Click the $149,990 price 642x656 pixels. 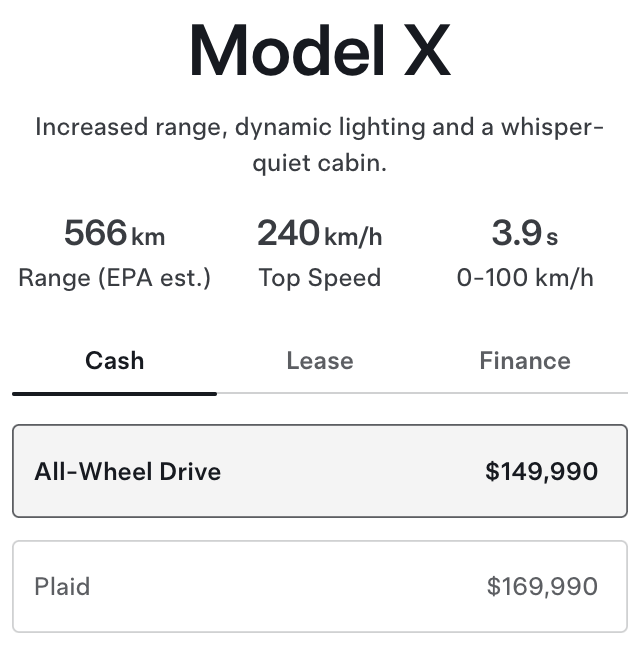click(541, 471)
